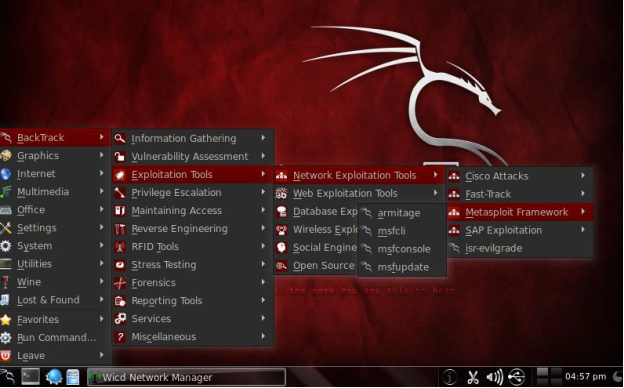Image resolution: width=624 pixels, height=388 pixels.
Task: Expand Privilege Escalation submenu arrow
Action: click(x=263, y=192)
